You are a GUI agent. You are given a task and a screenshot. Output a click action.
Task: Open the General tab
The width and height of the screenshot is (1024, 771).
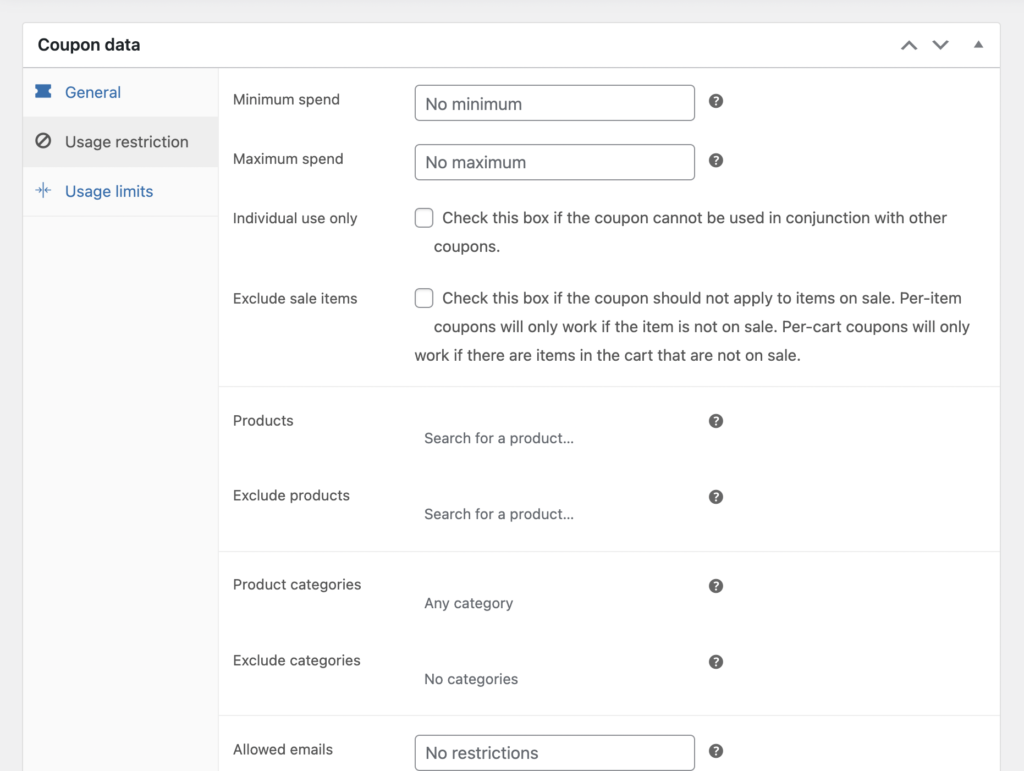point(92,92)
